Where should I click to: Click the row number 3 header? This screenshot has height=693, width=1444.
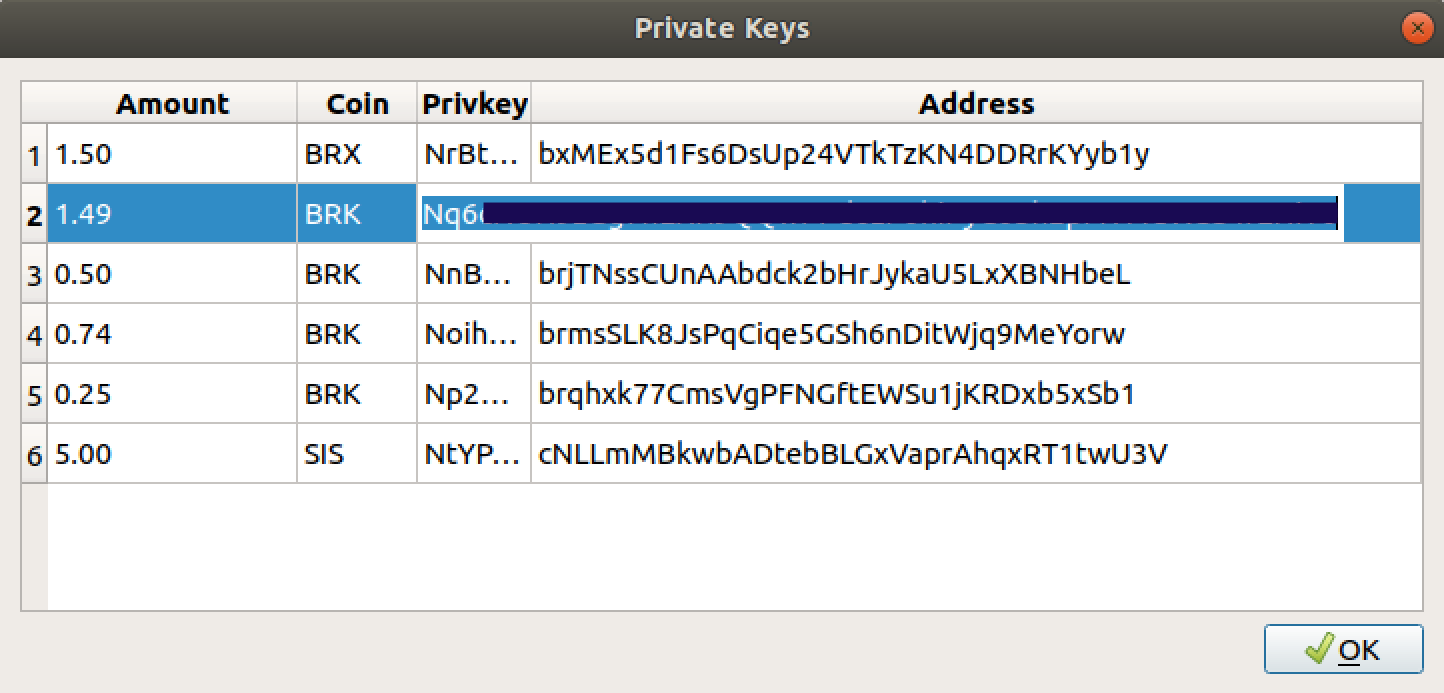click(x=33, y=273)
